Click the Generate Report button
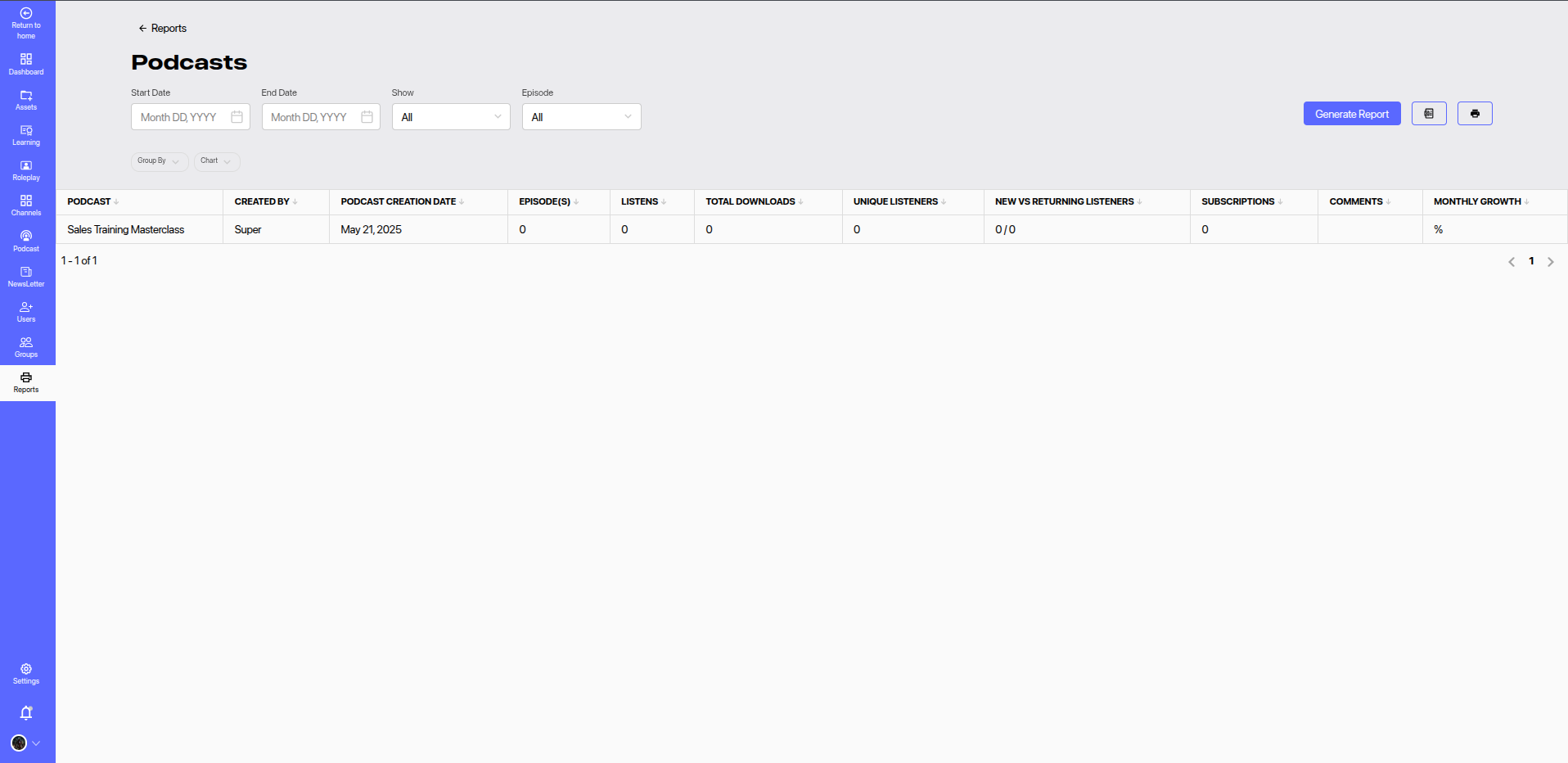The height and width of the screenshot is (763, 1568). point(1351,114)
